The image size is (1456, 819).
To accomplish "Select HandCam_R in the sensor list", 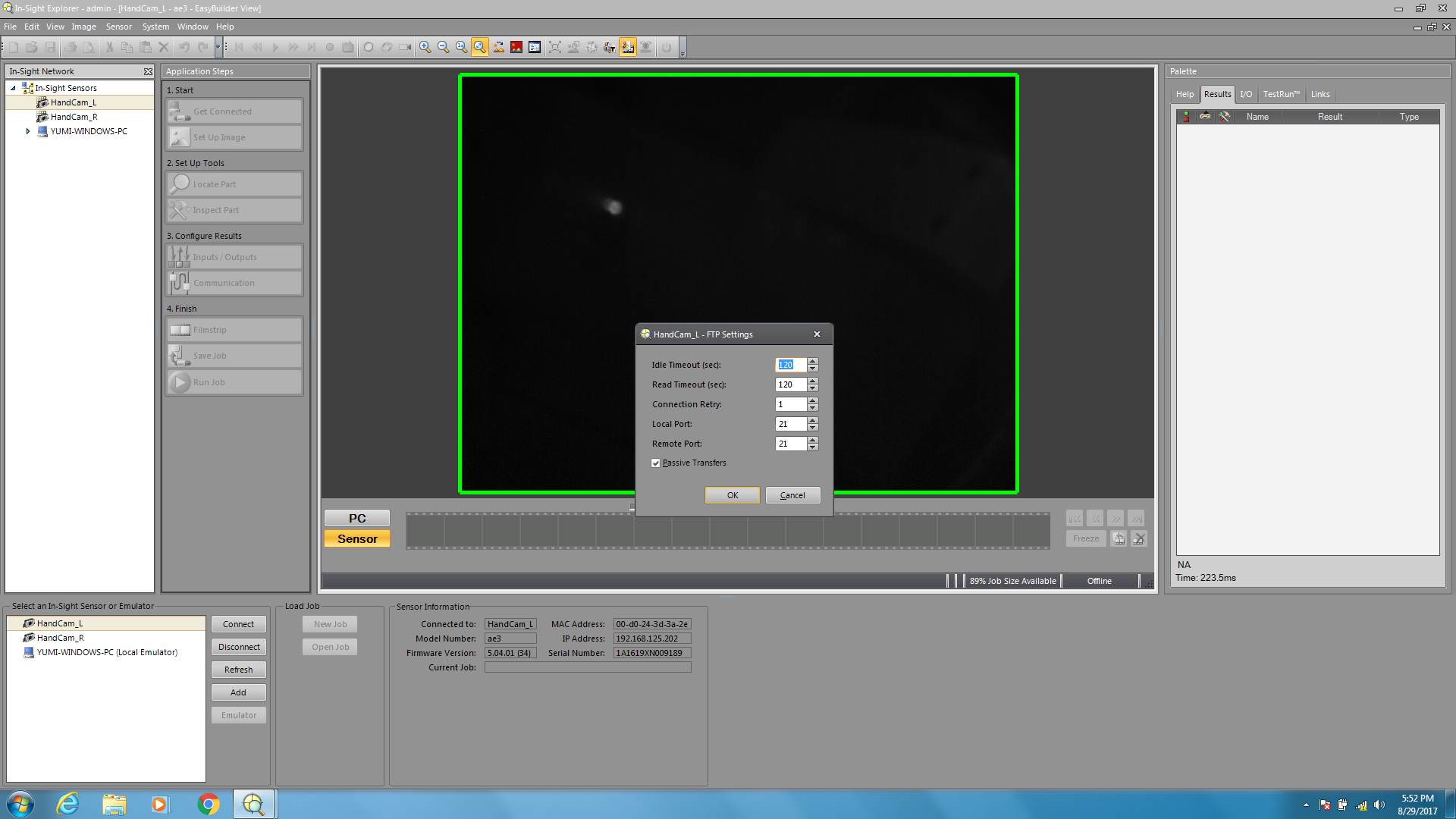I will [61, 638].
